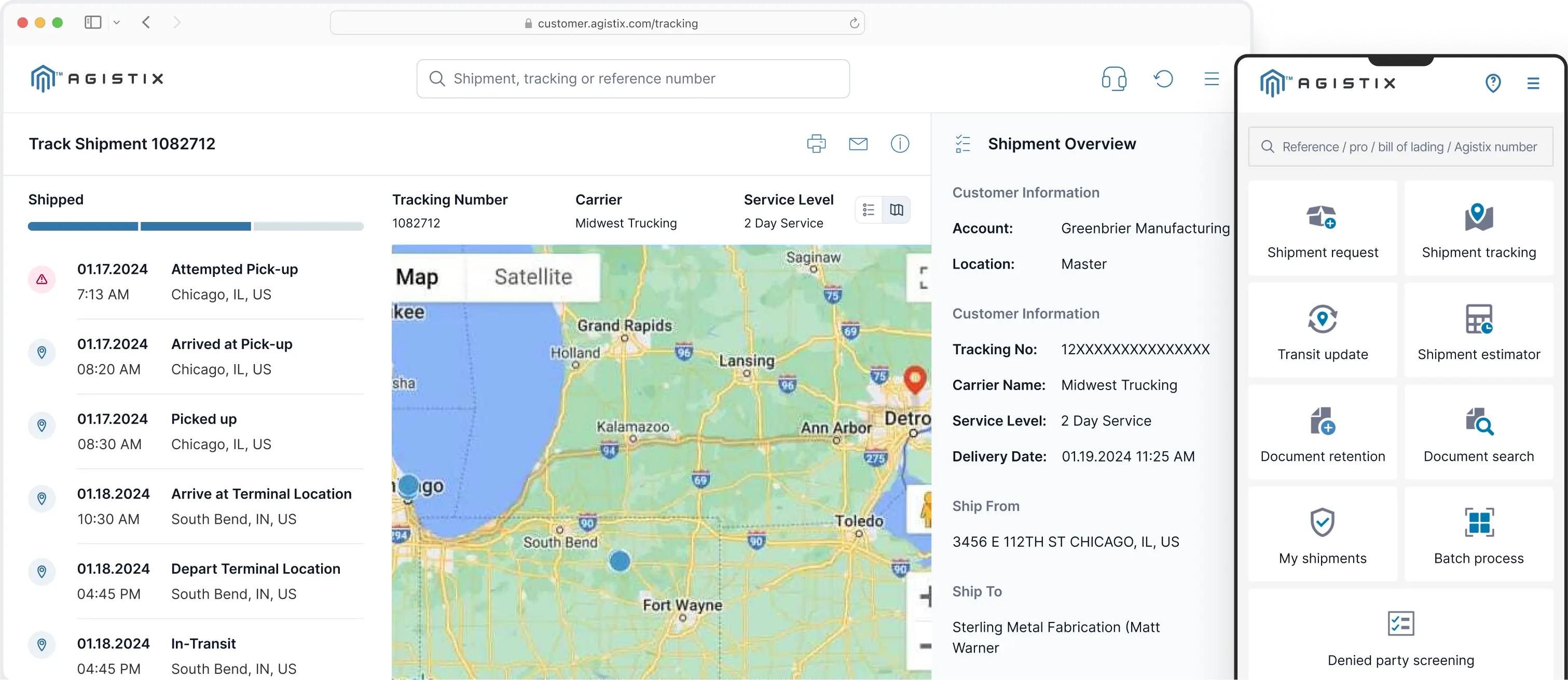Click the print shipment button
The image size is (1568, 680).
point(817,143)
